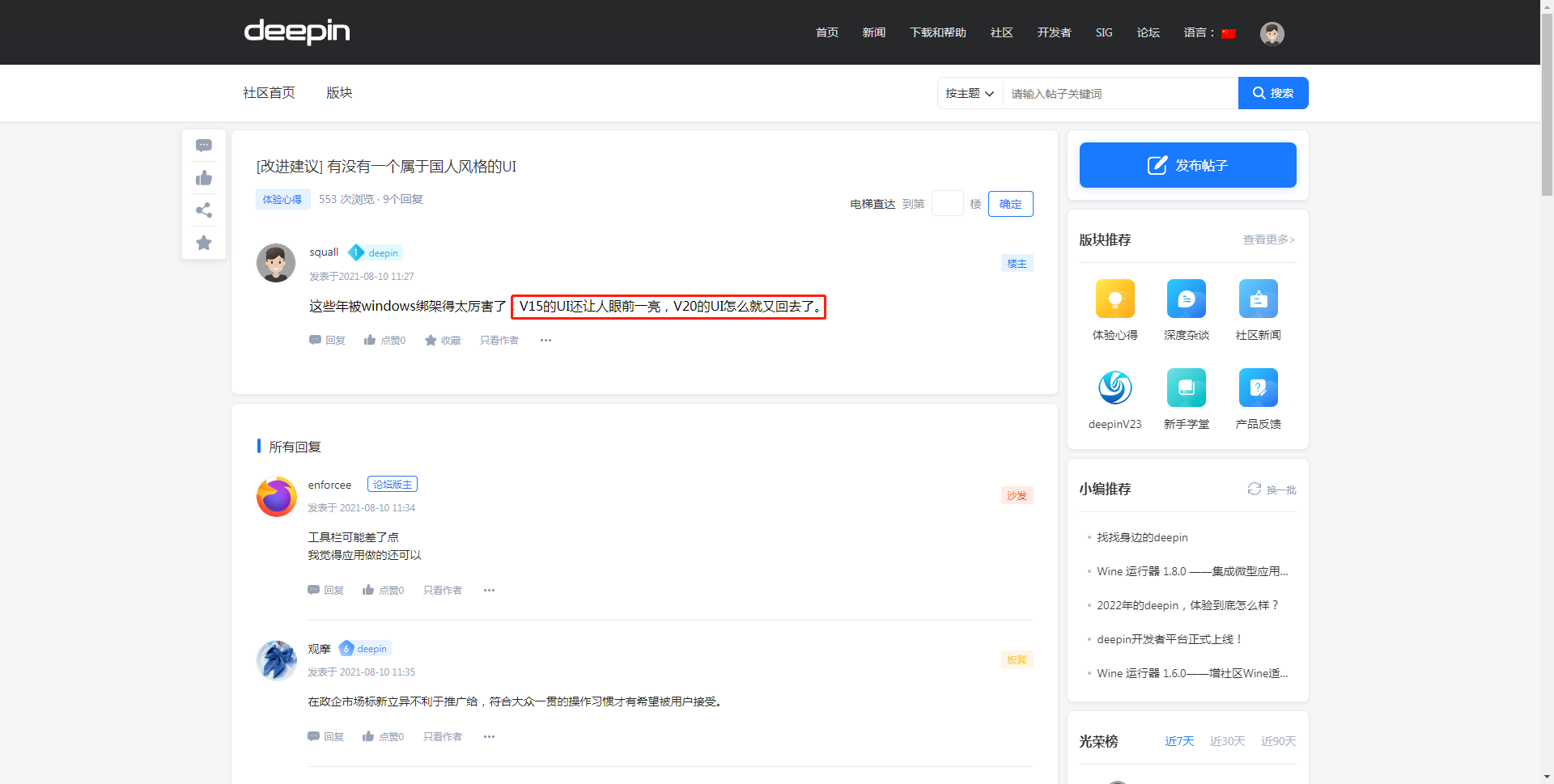Screen dimensions: 1554x784
Task: Select 近90天 honor list tab
Action: click(x=1279, y=742)
